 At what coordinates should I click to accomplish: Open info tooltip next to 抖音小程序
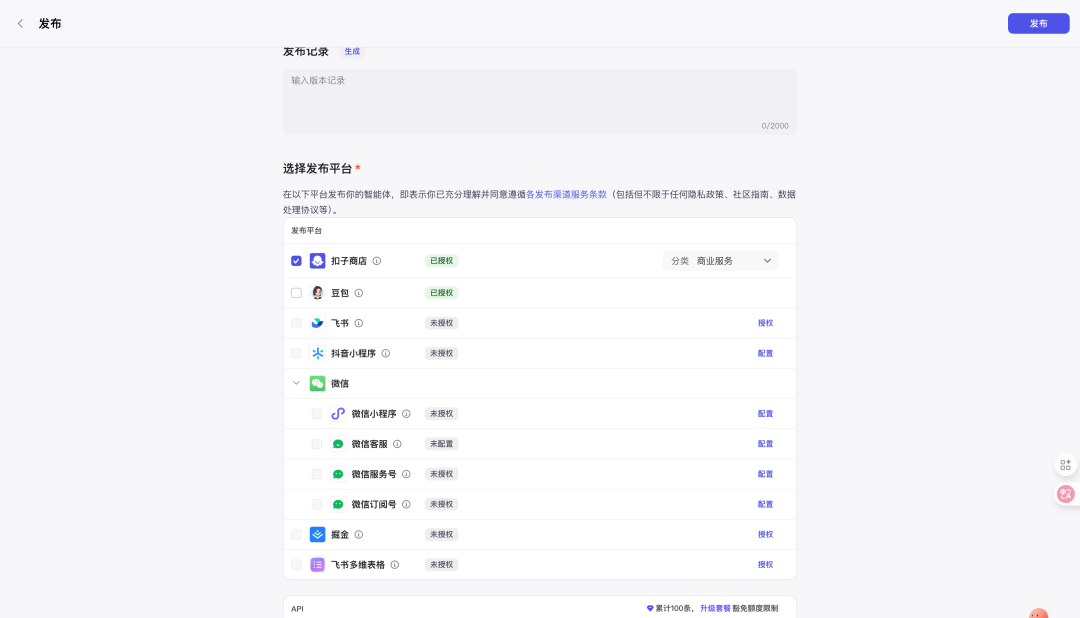[x=386, y=353]
